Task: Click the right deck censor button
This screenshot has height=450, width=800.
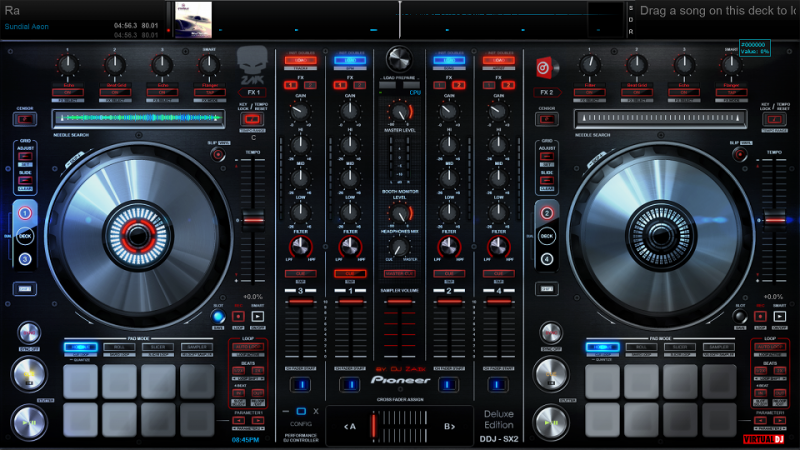Action: click(x=546, y=119)
